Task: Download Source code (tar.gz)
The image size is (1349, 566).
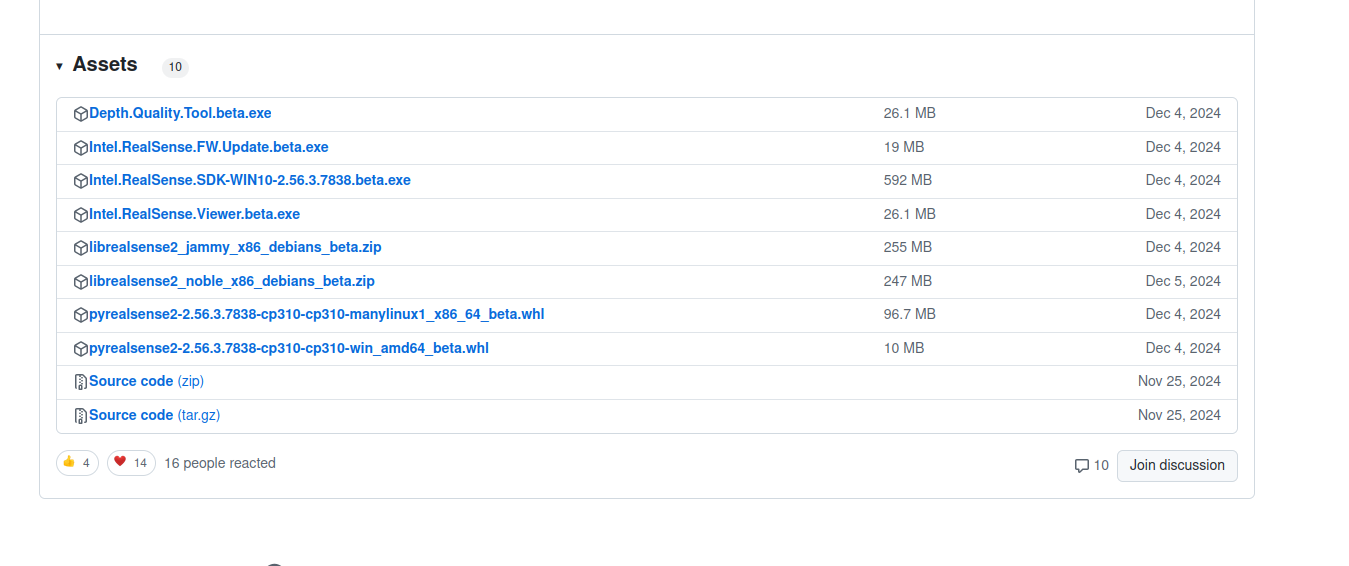Action: click(154, 415)
